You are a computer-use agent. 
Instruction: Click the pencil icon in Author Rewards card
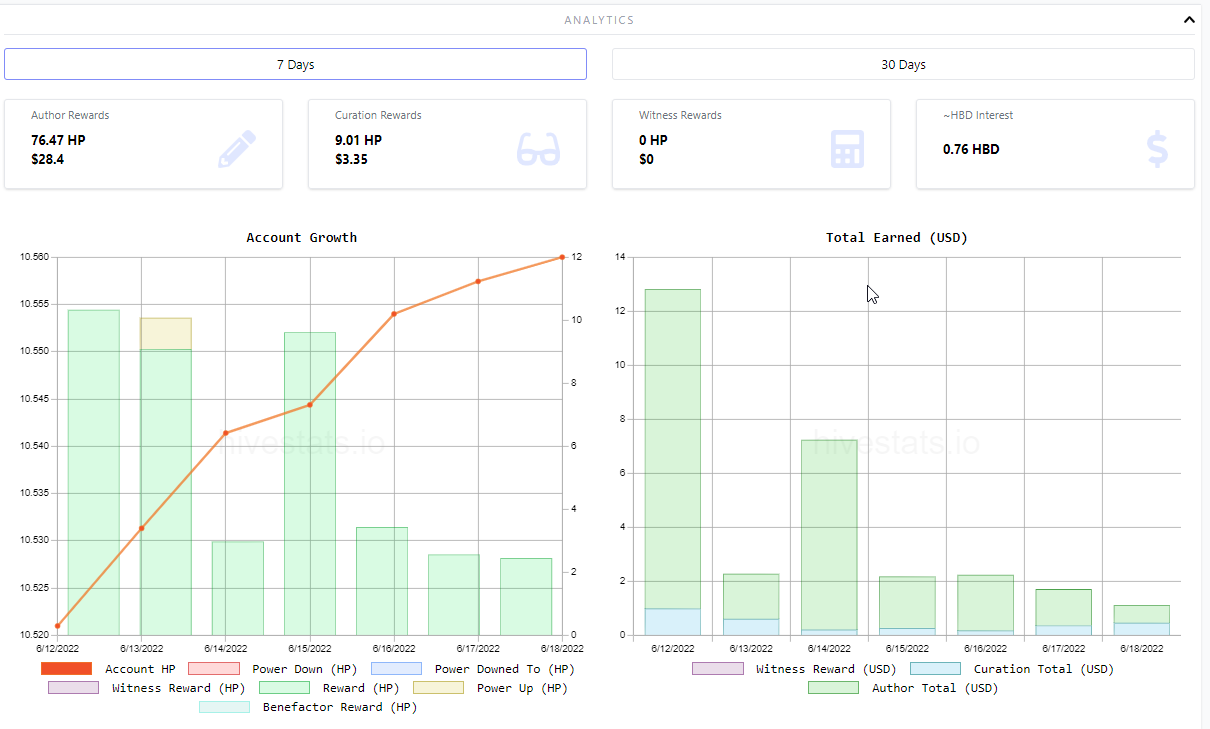237,149
